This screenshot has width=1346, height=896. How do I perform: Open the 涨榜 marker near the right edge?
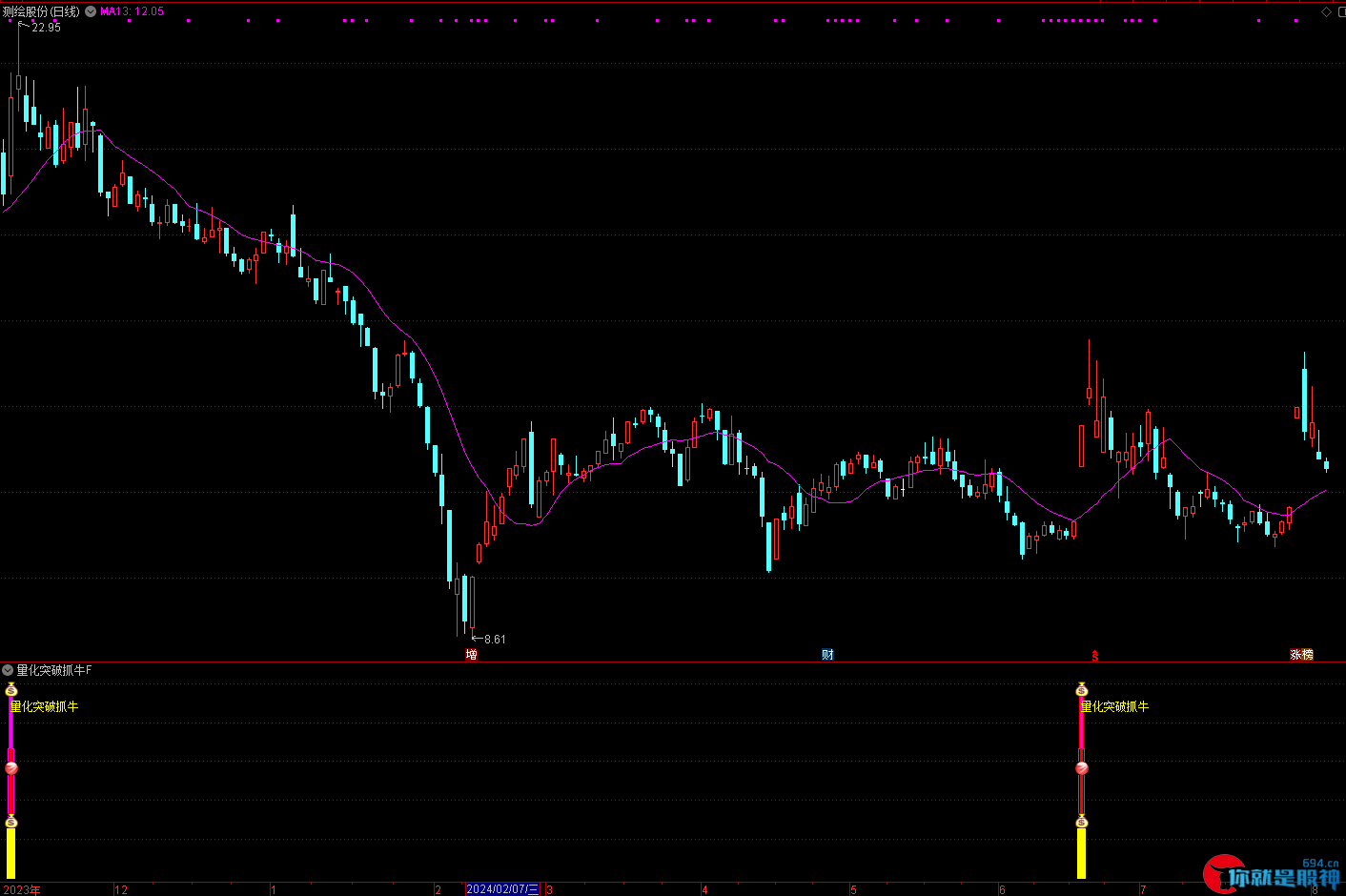[1301, 654]
